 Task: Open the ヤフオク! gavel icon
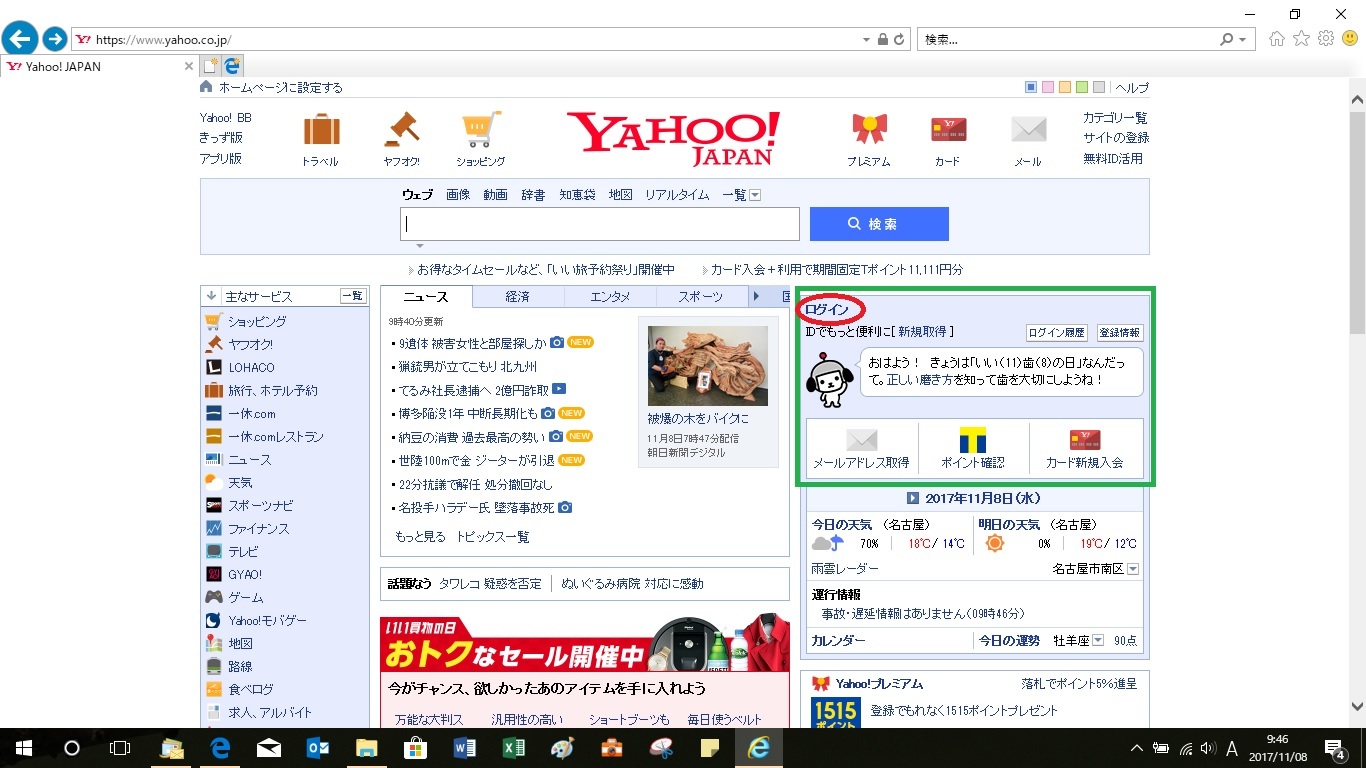(x=401, y=129)
